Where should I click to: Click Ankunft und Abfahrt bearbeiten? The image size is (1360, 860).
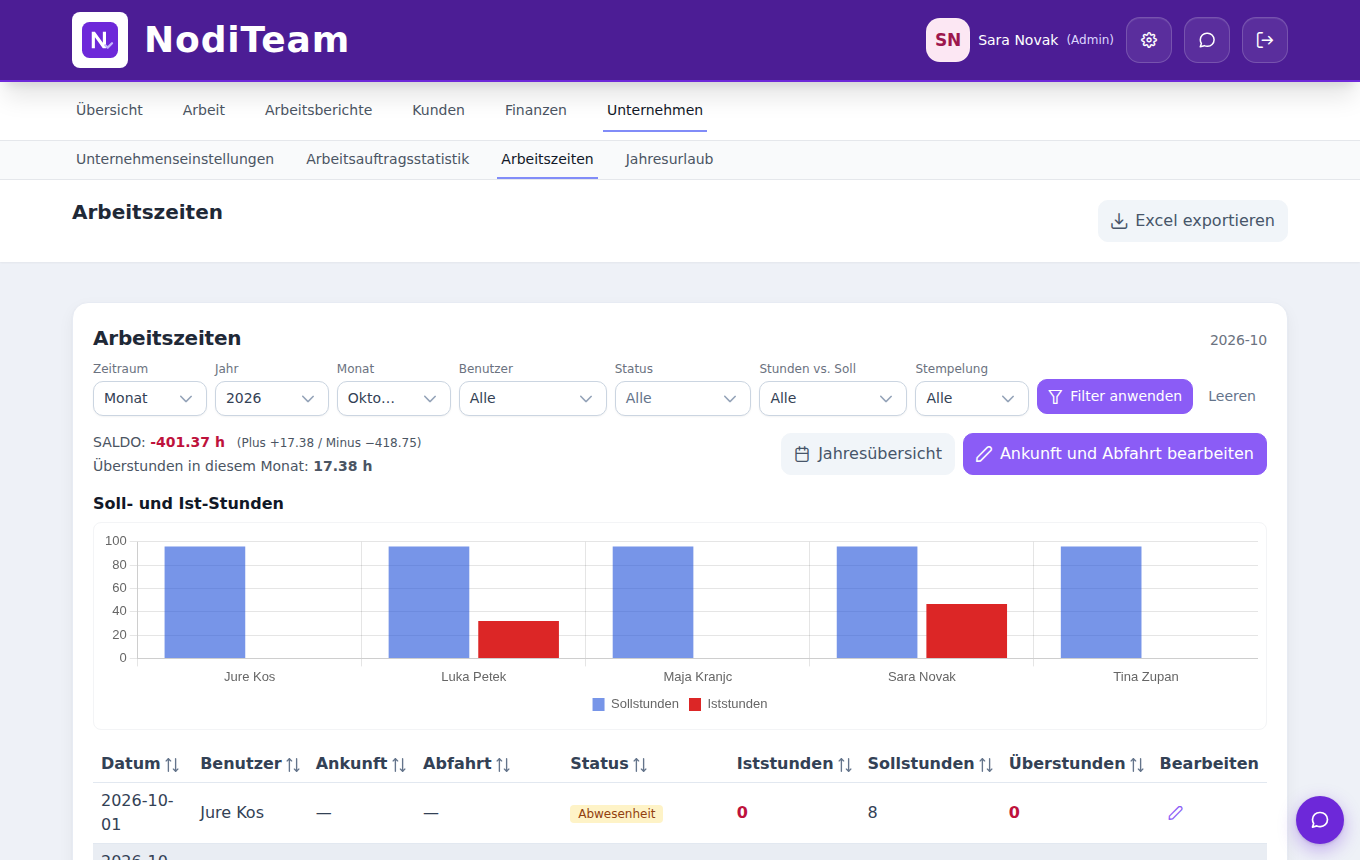pos(1115,454)
